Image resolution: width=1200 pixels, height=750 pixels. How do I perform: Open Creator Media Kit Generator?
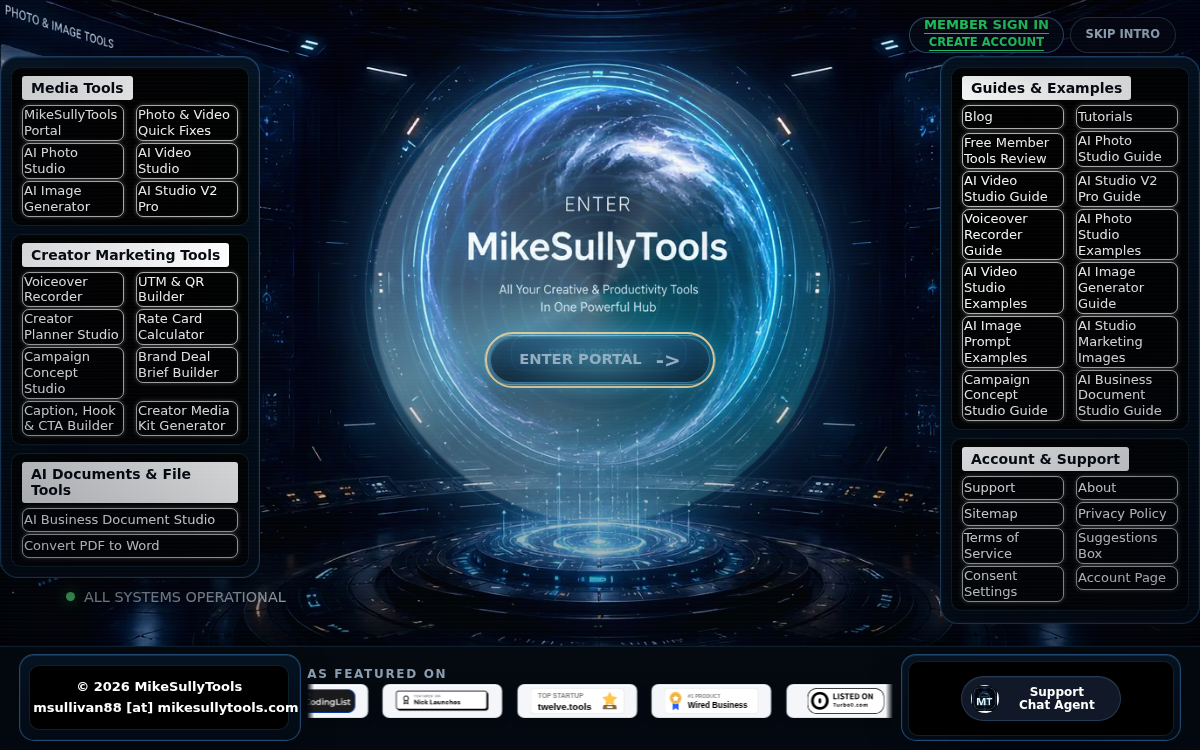pos(187,418)
